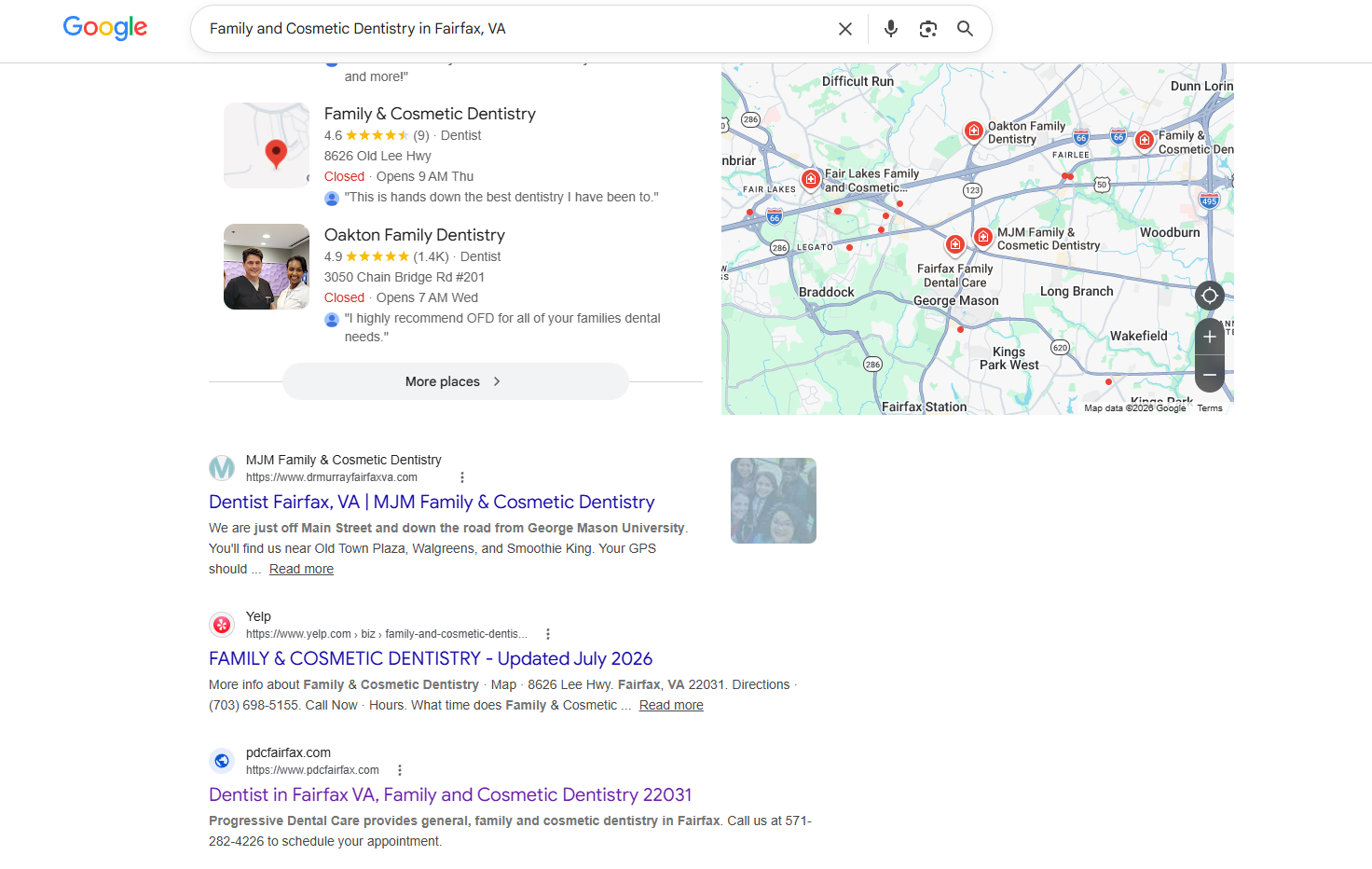Open FAMILY & COSMETIC DENTISTRY Yelp result
The height and width of the screenshot is (869, 1372).
click(x=431, y=658)
